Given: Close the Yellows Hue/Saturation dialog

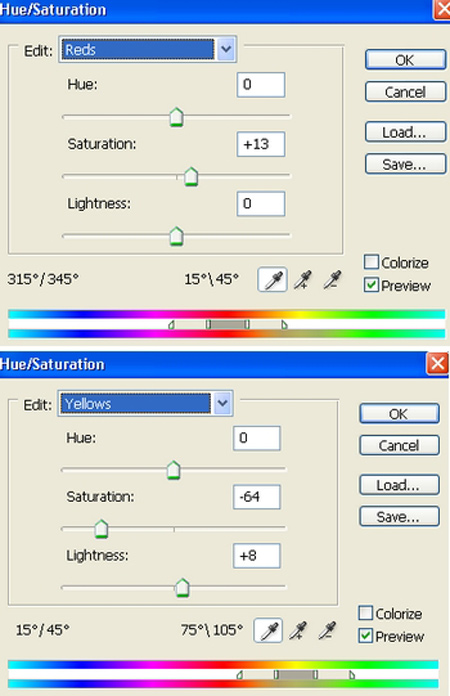Looking at the screenshot, I should coord(437,364).
